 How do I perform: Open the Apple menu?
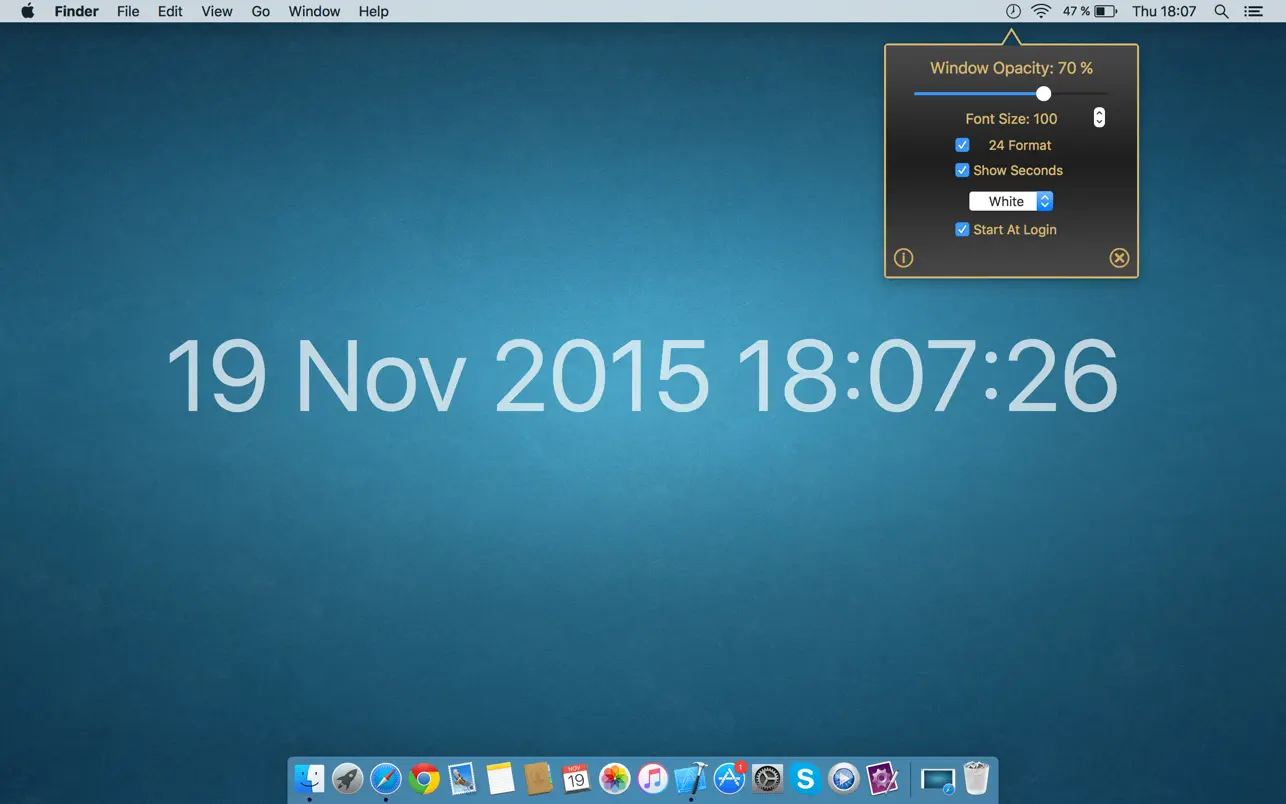[27, 11]
